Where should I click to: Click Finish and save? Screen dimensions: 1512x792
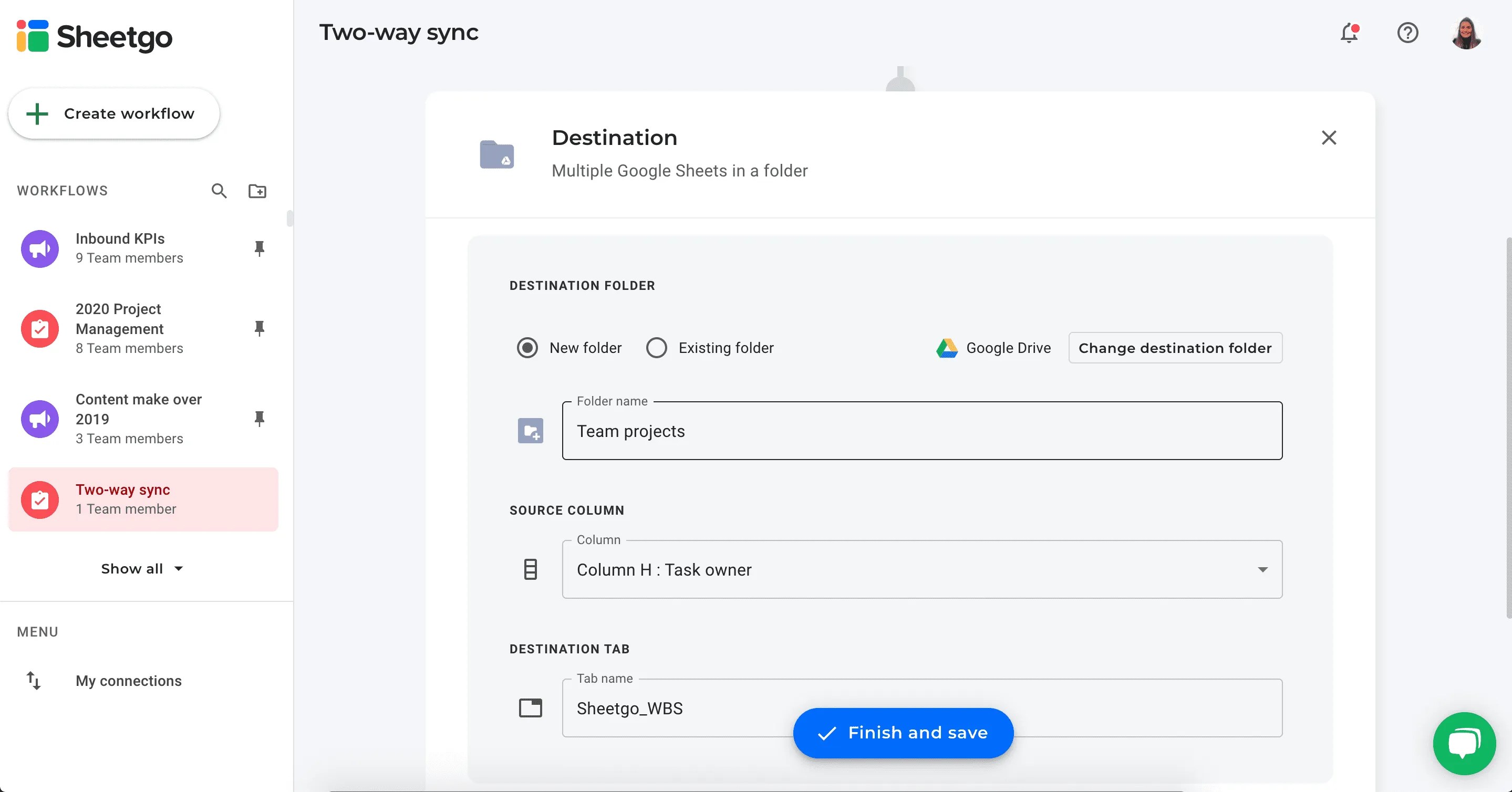point(902,732)
